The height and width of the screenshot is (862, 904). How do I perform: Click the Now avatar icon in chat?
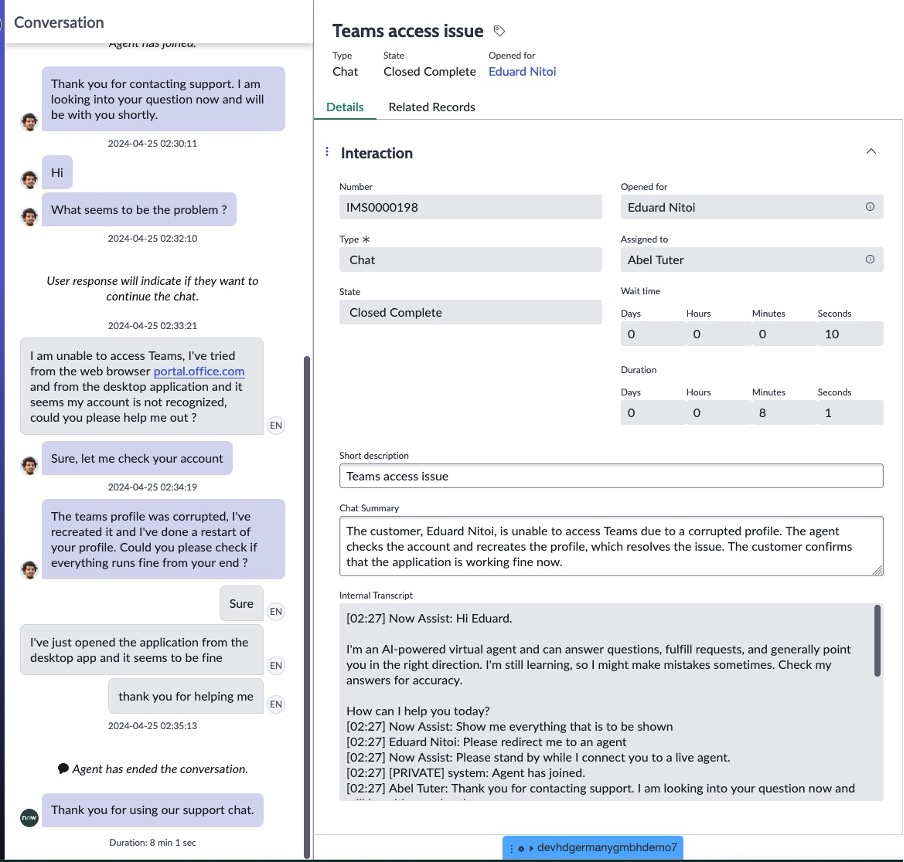30,817
